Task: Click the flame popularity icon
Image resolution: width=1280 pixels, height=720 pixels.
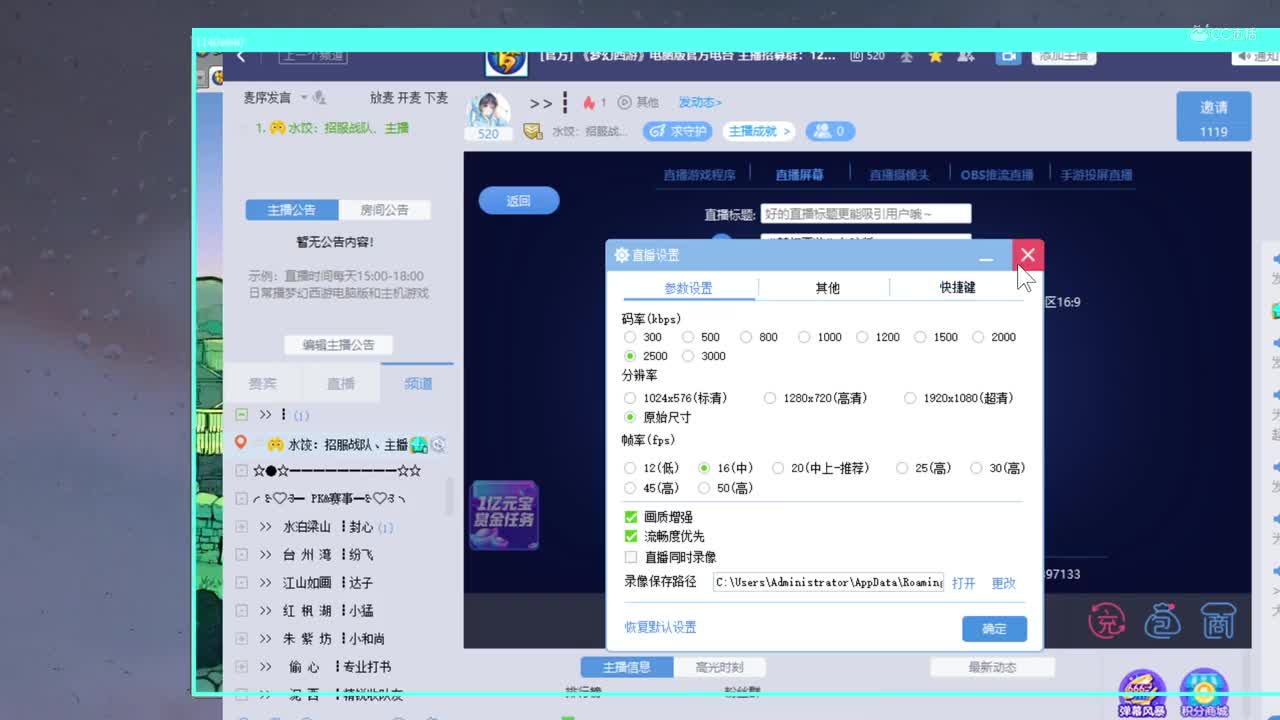Action: click(589, 102)
